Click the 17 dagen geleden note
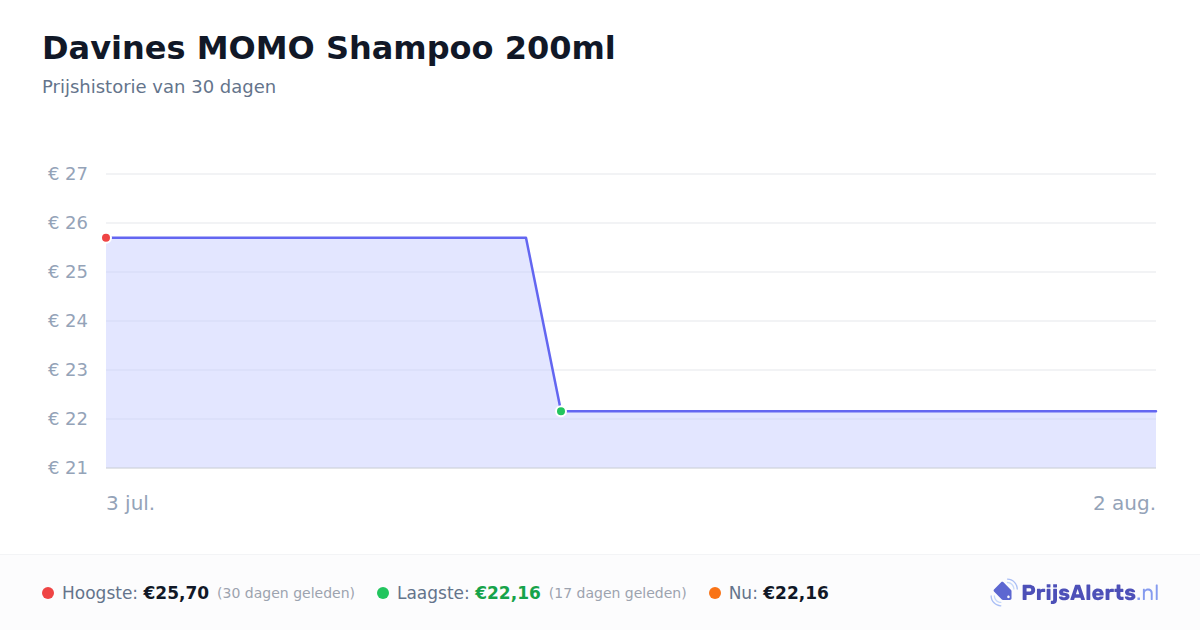The width and height of the screenshot is (1200, 630). tap(618, 593)
